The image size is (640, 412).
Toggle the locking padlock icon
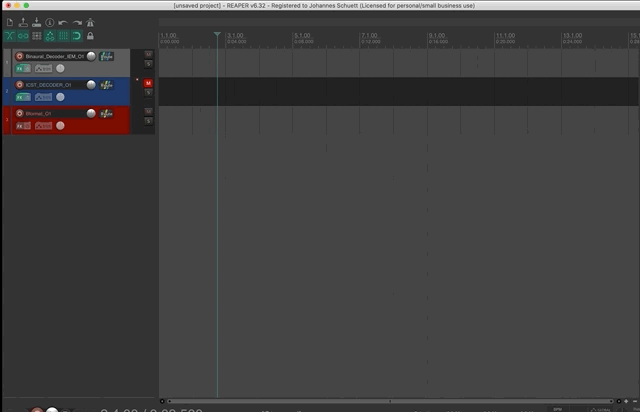pyautogui.click(x=91, y=36)
